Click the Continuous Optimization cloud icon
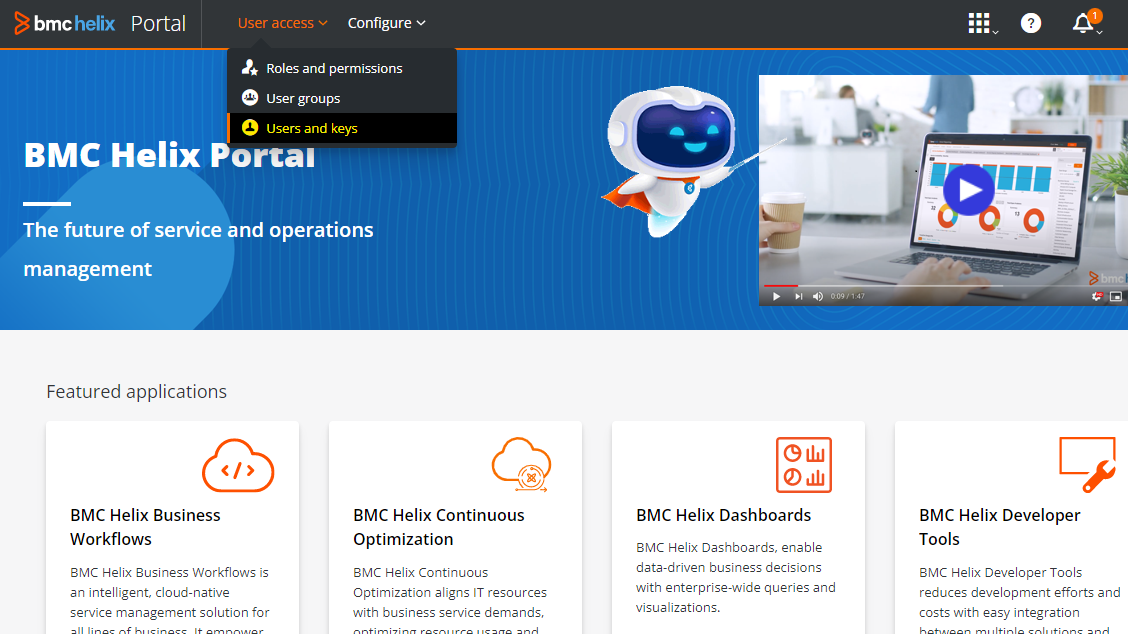Screen dimensions: 1128x634 pyautogui.click(x=522, y=465)
